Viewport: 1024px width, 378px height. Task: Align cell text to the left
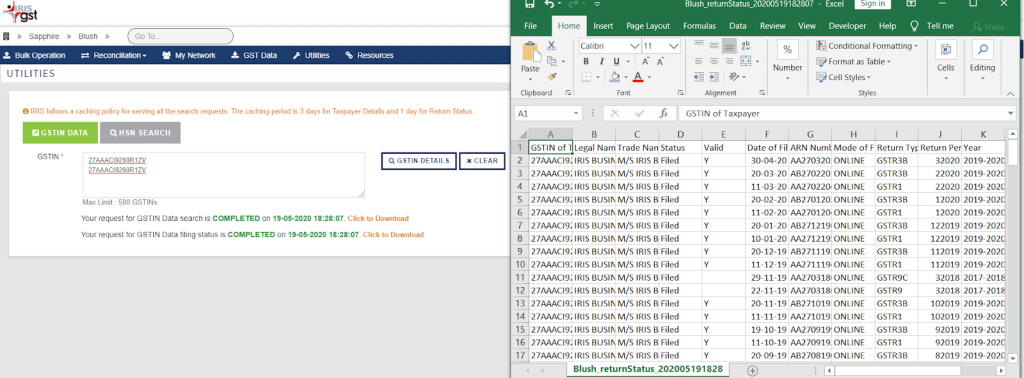pyautogui.click(x=698, y=61)
